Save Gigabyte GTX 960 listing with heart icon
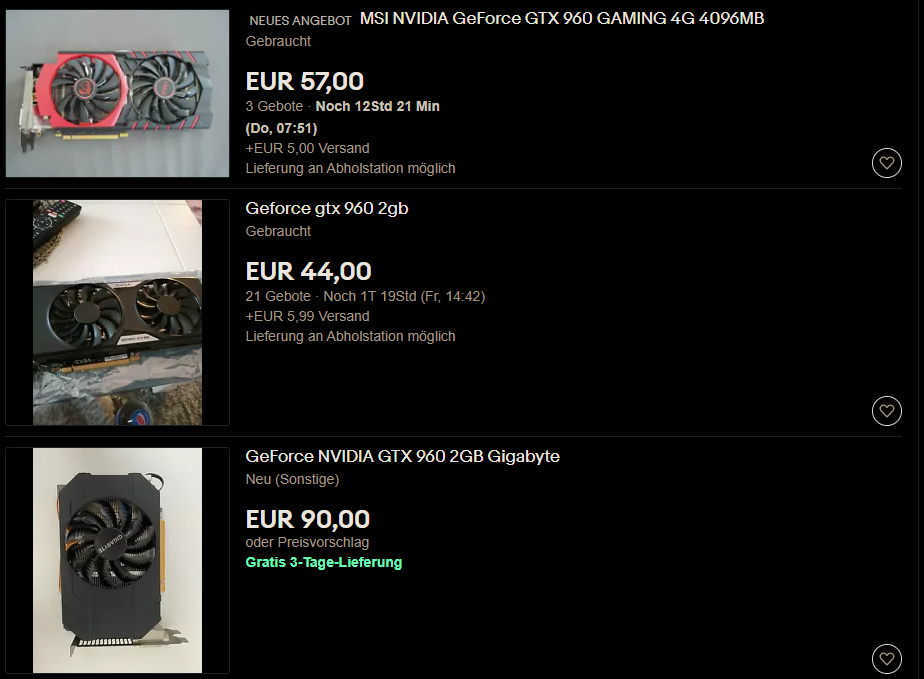The image size is (924, 679). point(887,659)
